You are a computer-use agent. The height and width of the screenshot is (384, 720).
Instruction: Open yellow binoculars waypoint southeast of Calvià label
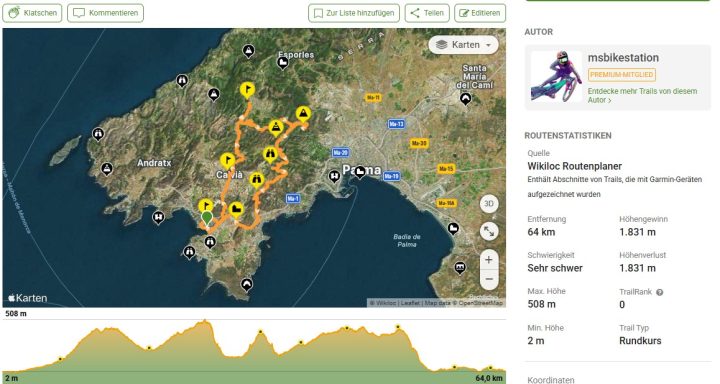(257, 180)
